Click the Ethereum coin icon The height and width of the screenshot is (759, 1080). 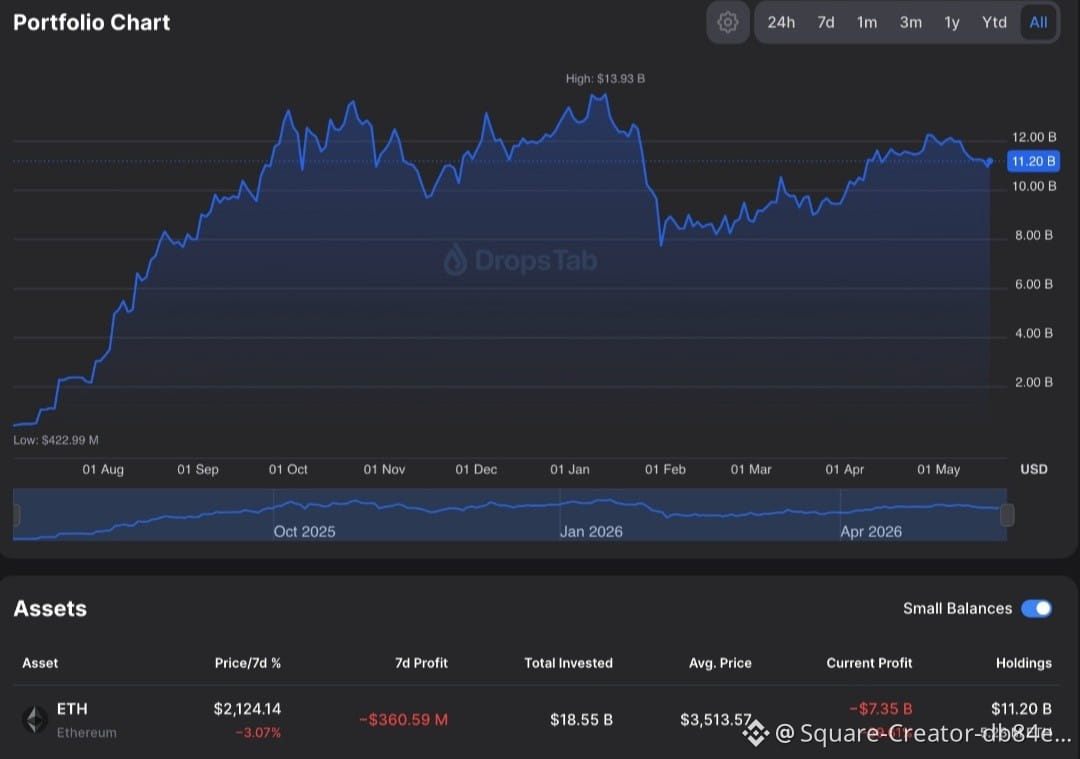(x=34, y=720)
